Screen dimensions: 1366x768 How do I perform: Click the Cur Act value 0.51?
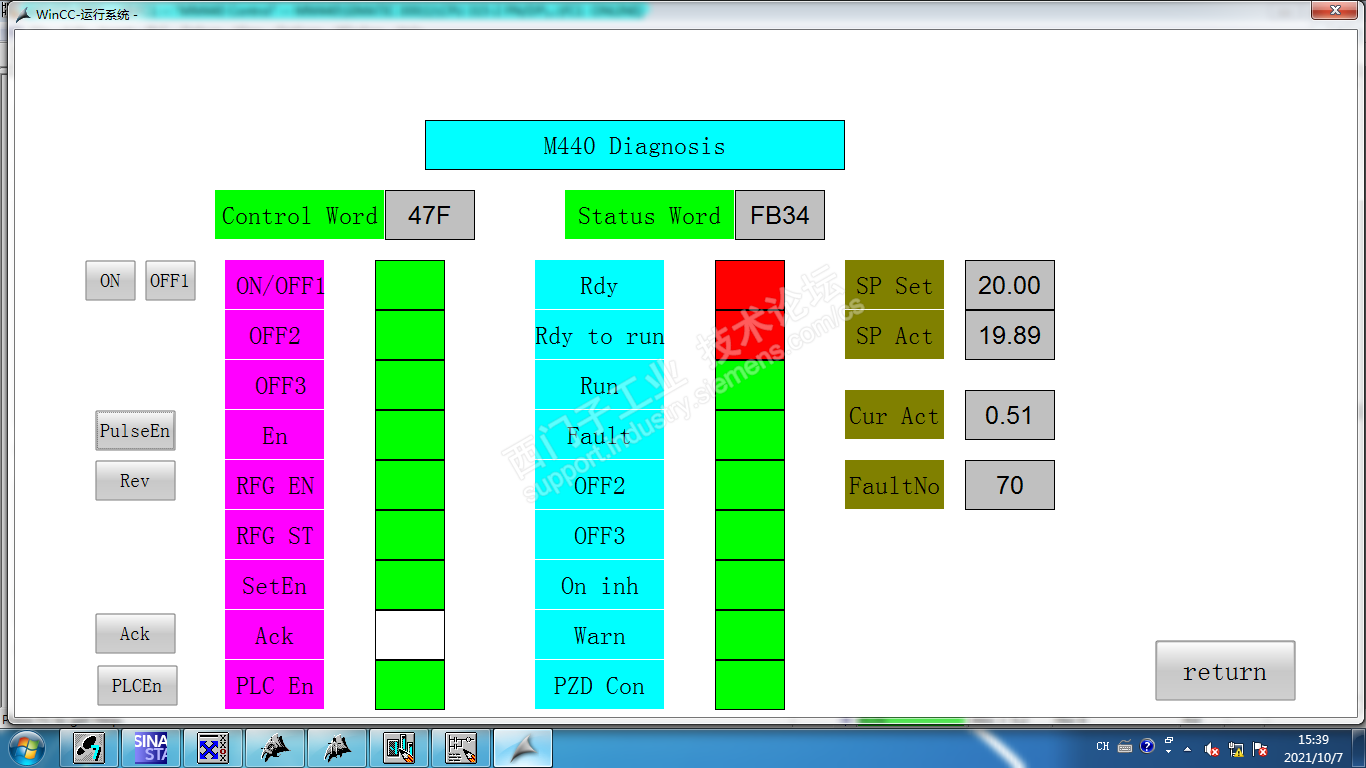point(1010,415)
